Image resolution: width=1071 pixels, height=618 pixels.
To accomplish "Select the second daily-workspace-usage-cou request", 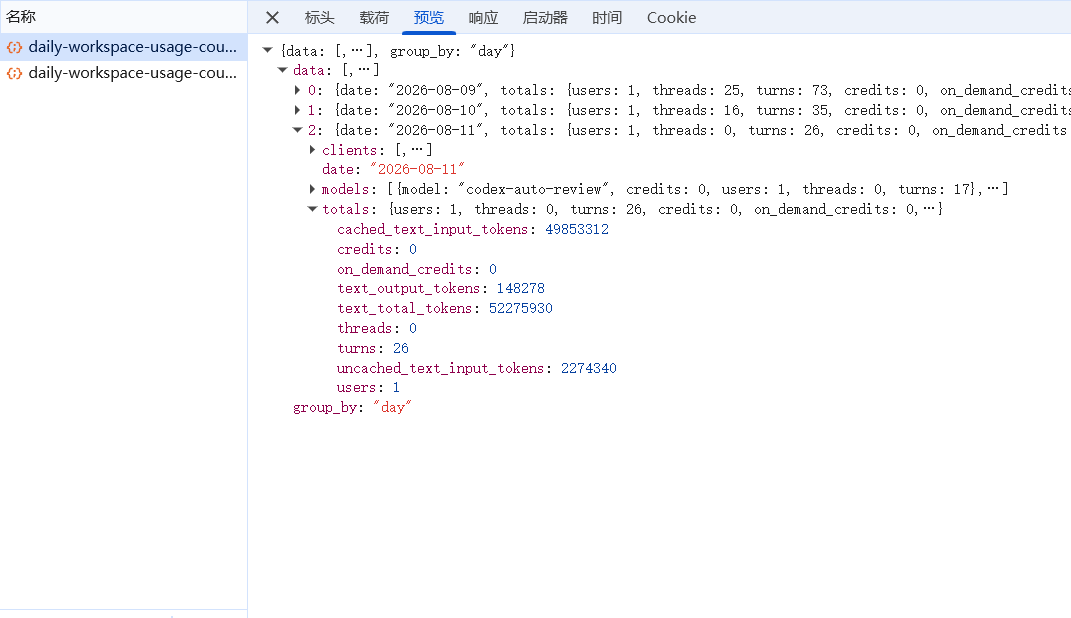I will (124, 73).
